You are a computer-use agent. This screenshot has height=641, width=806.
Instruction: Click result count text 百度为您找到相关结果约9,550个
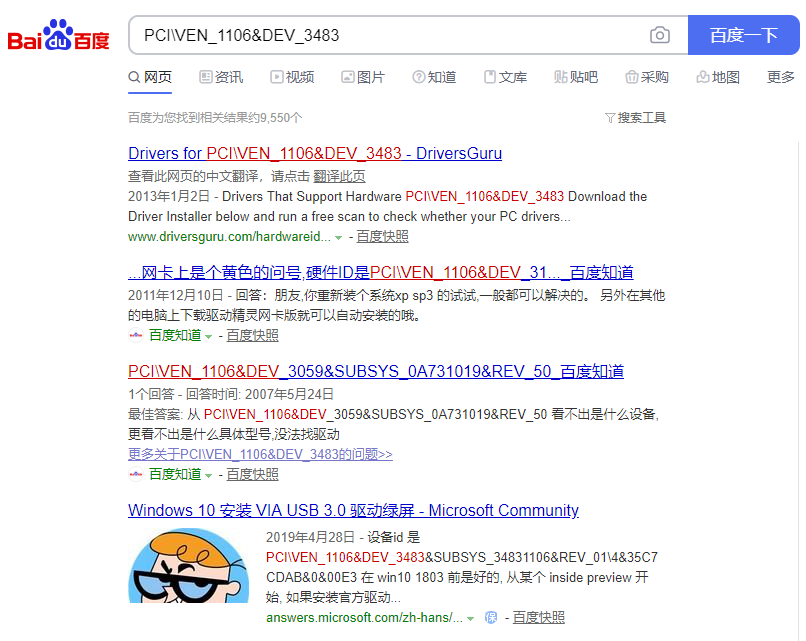pos(215,118)
